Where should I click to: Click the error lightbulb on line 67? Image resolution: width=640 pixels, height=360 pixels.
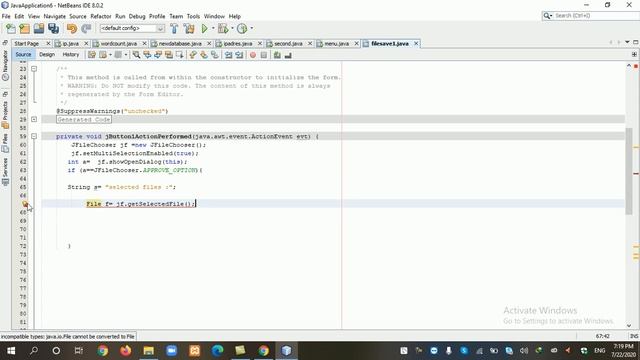coord(25,204)
